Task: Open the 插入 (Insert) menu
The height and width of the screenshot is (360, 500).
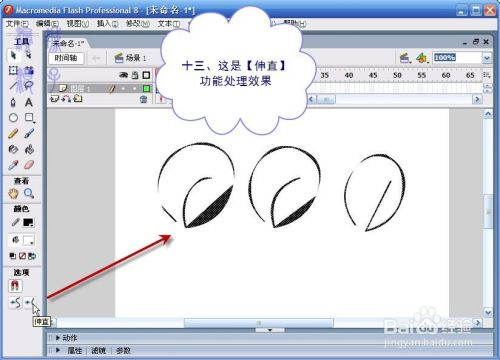Action: tap(107, 23)
